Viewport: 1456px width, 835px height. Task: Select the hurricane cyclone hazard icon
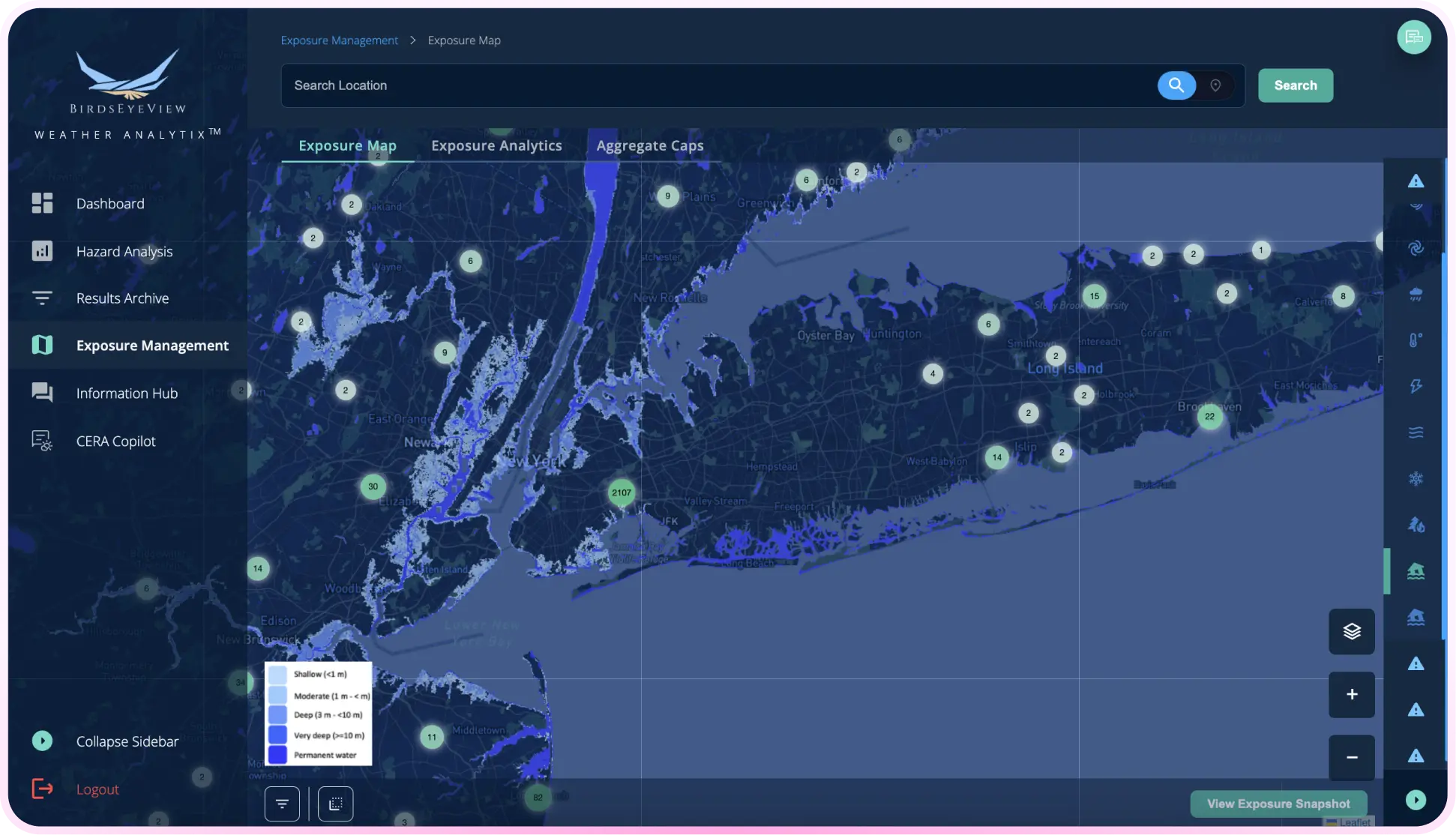[1416, 248]
